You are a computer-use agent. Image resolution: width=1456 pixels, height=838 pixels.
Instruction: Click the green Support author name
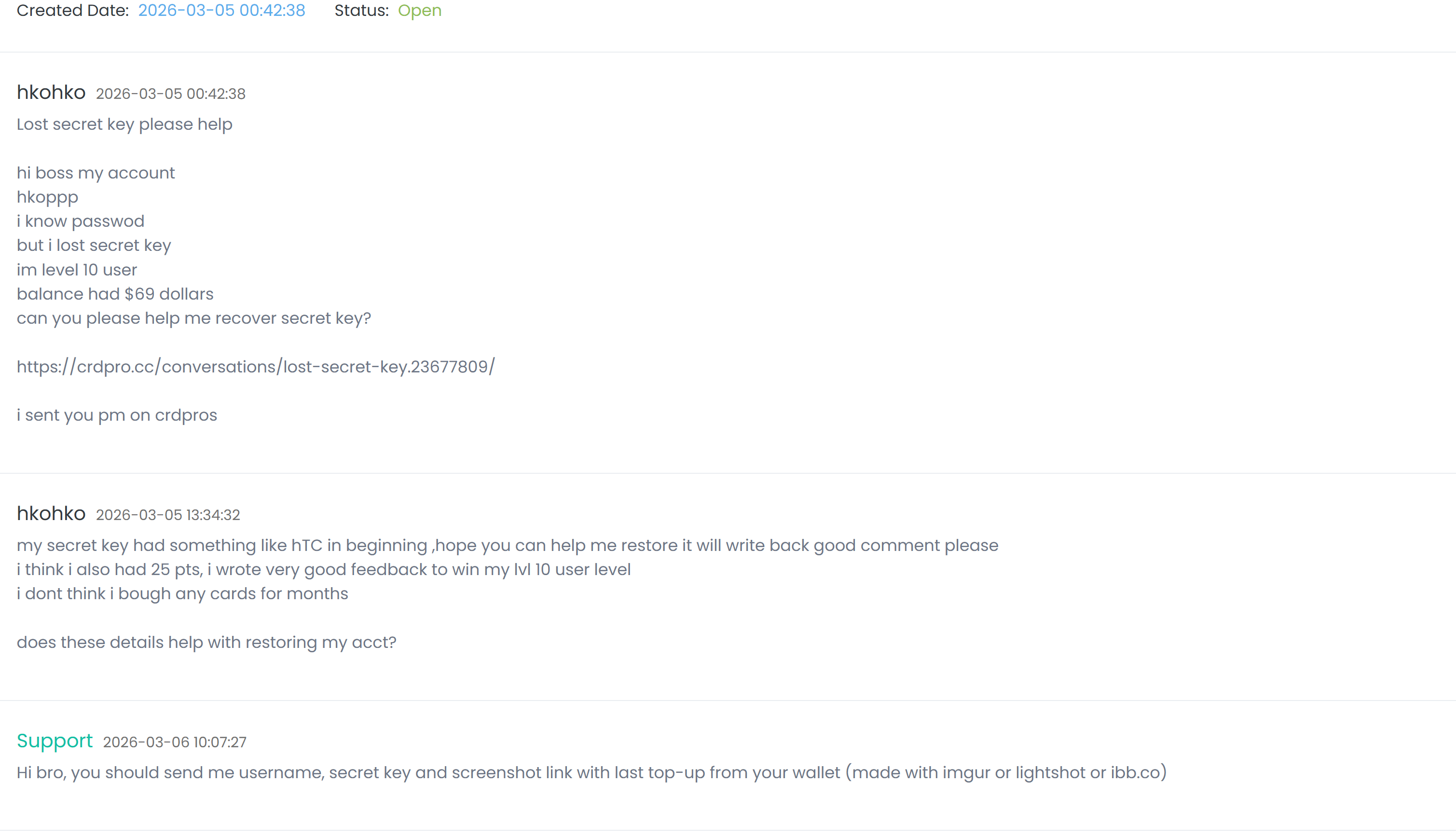coord(55,741)
